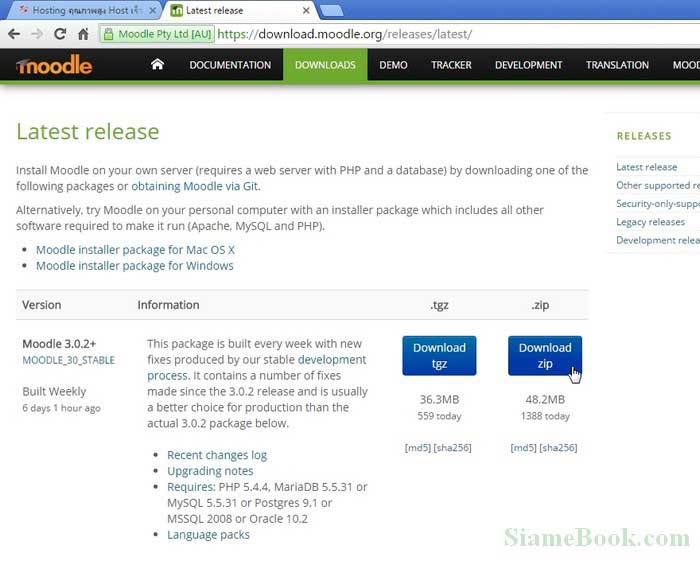Image resolution: width=700 pixels, height=565 pixels.
Task: Open the DOCUMENTATION menu item
Action: pos(230,65)
